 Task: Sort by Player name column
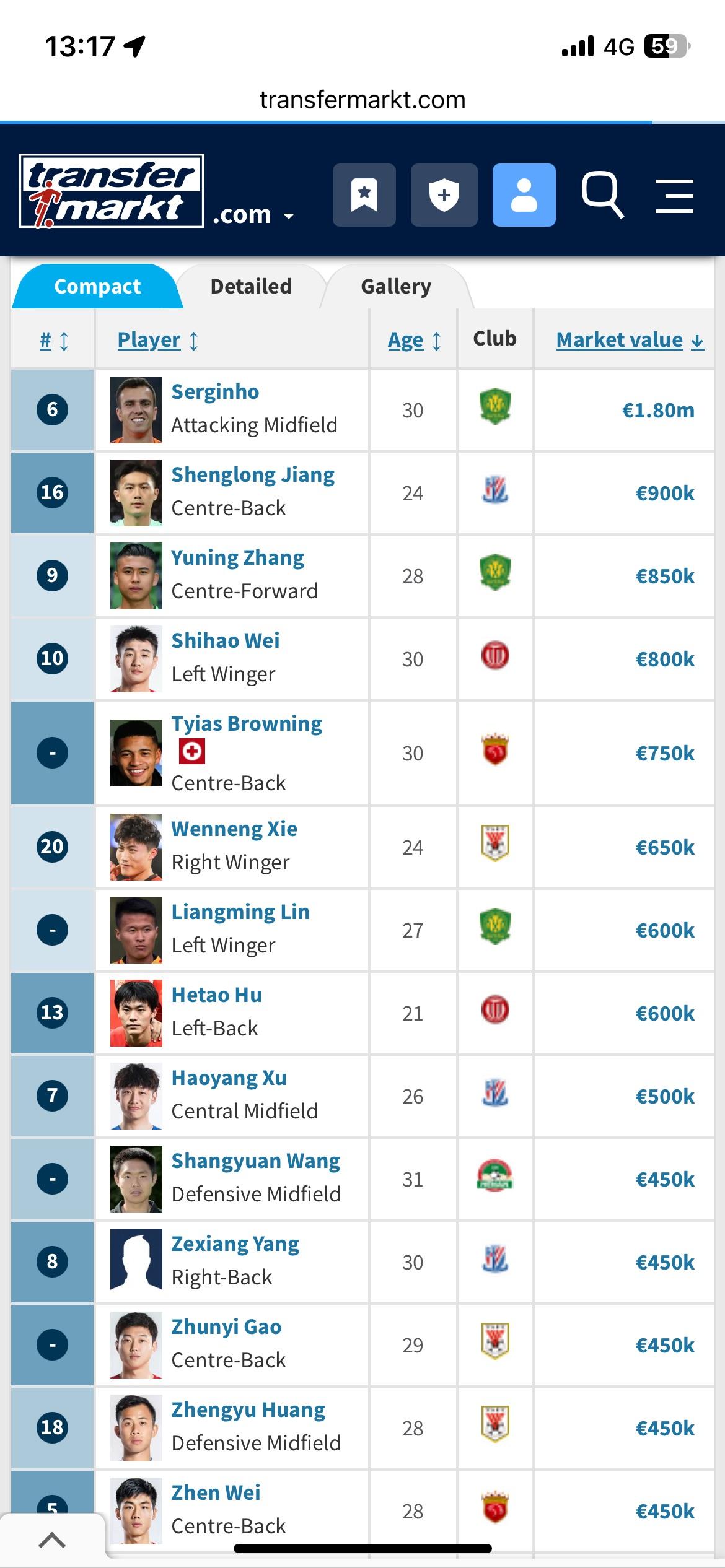[x=158, y=340]
